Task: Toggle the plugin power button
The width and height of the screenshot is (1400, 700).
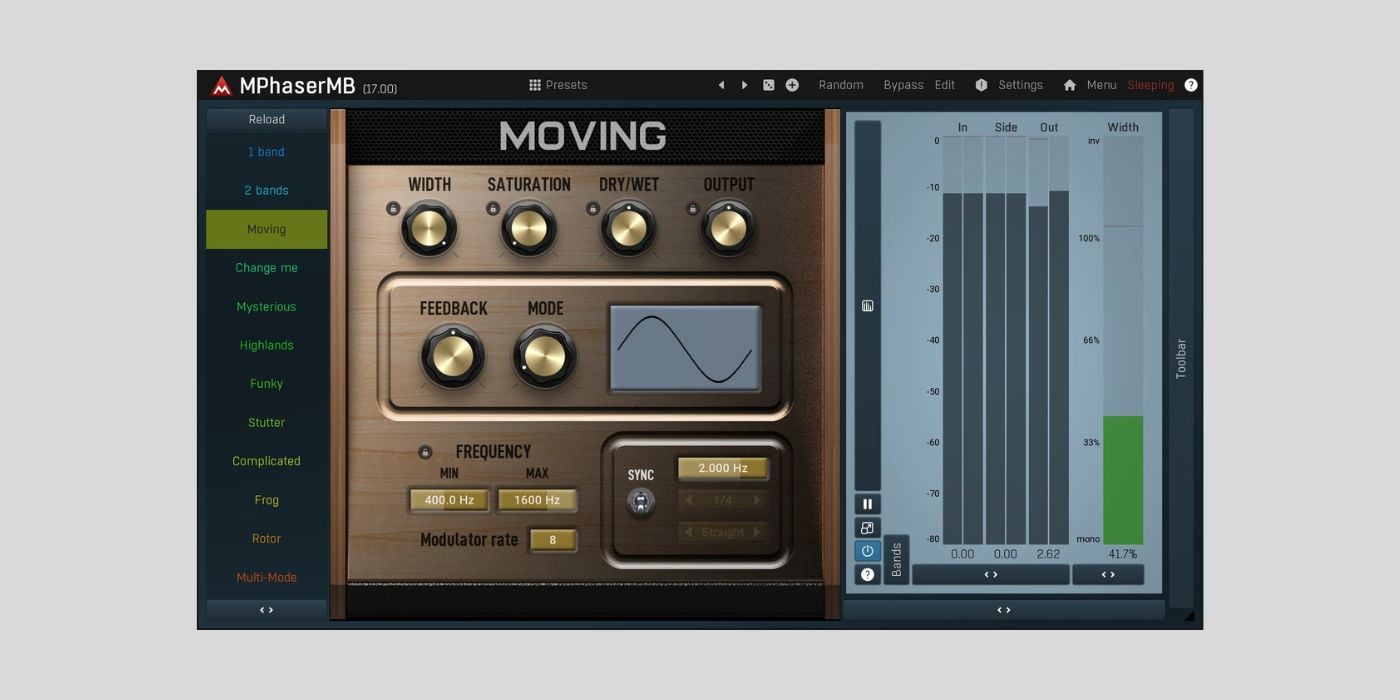Action: coord(867,550)
